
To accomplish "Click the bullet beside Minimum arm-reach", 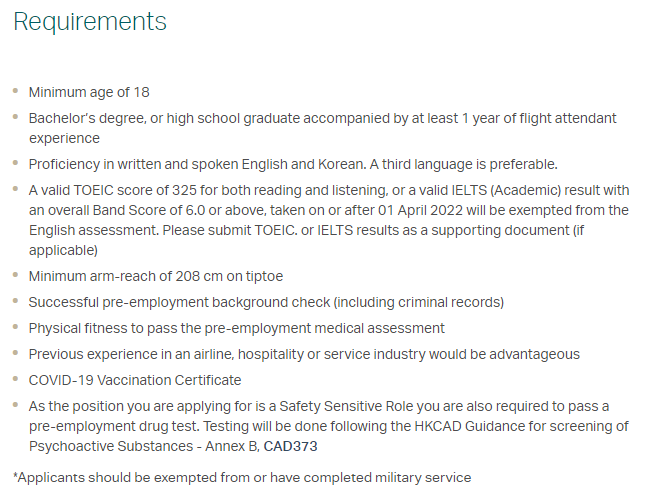I will [16, 275].
